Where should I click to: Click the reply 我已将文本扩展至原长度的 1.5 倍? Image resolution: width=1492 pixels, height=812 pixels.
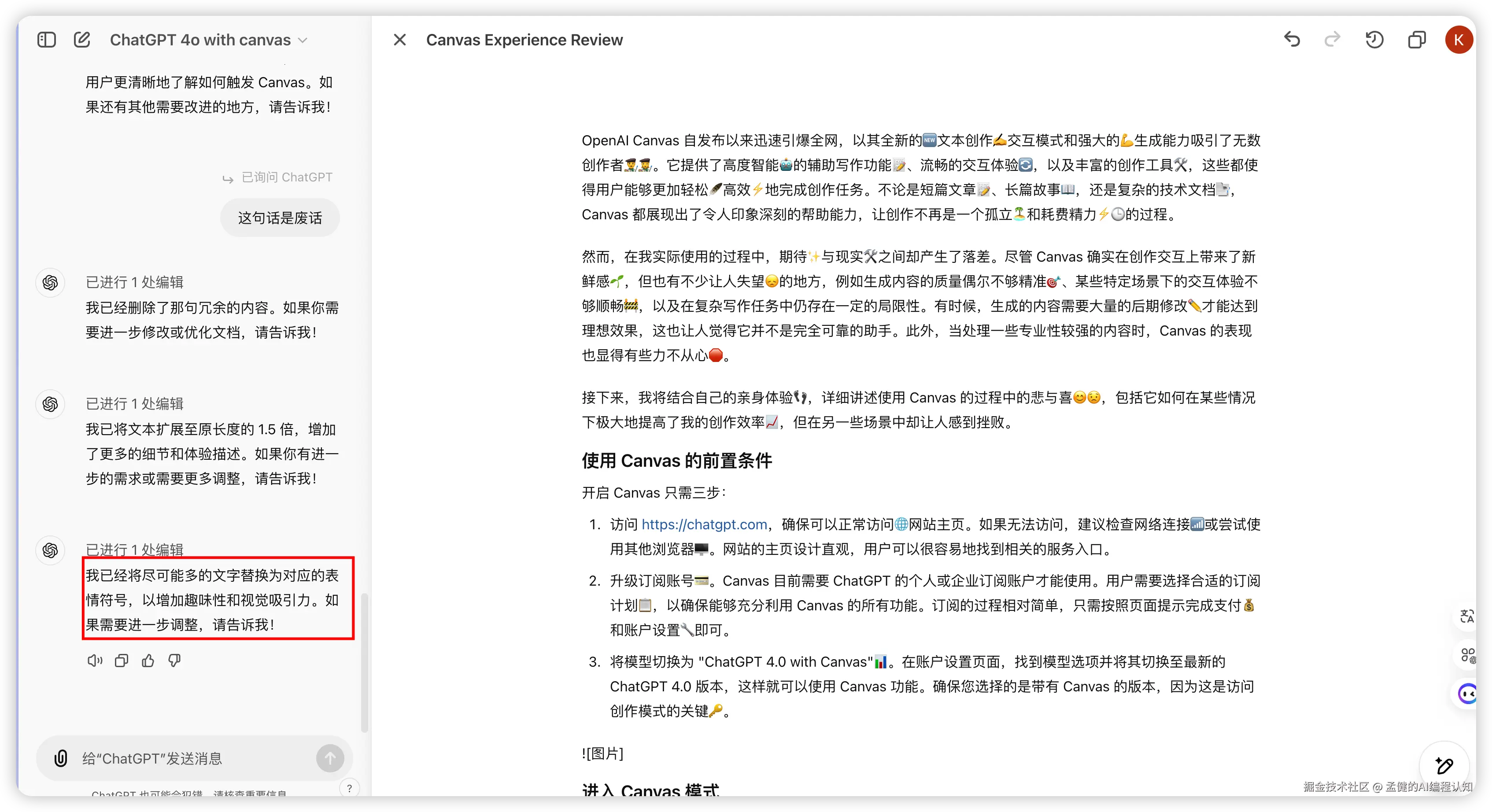tap(213, 454)
